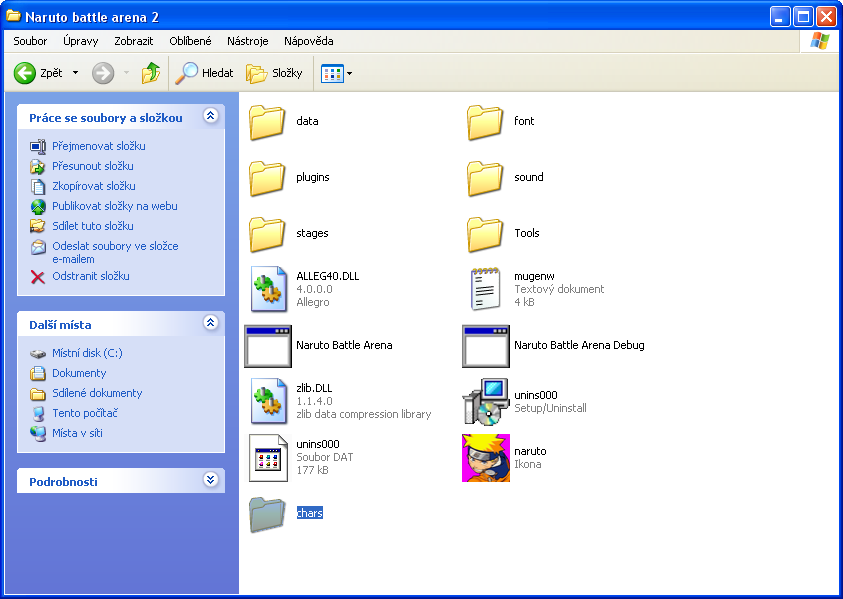The image size is (843, 599).
Task: Click the Složky folders toolbar icon
Action: pyautogui.click(x=256, y=74)
